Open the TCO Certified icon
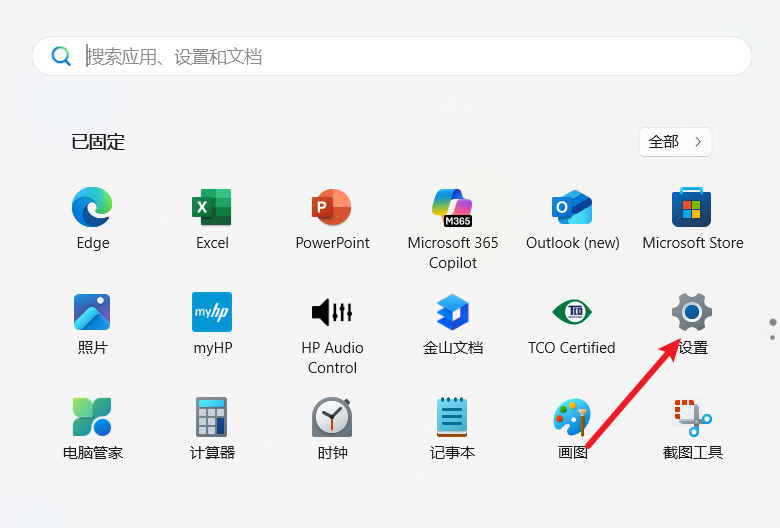This screenshot has width=780, height=528. [x=572, y=312]
